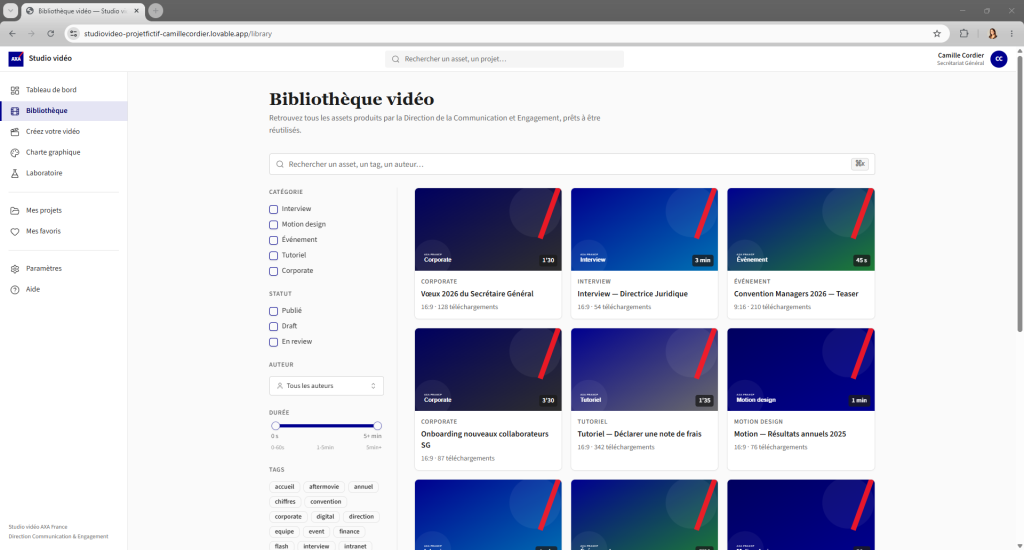Check the Tutoriel category checkbox

tap(274, 256)
